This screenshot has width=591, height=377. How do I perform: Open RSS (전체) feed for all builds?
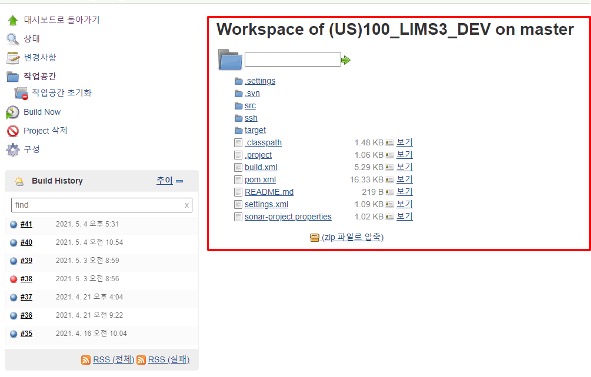coord(113,360)
